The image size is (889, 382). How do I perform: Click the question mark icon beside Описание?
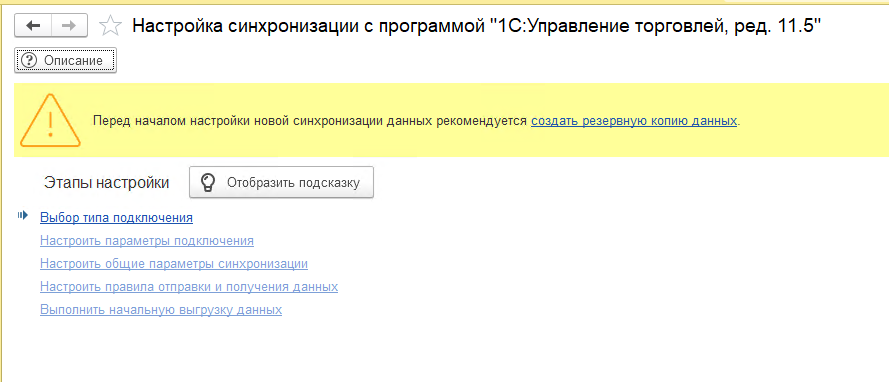pyautogui.click(x=27, y=61)
